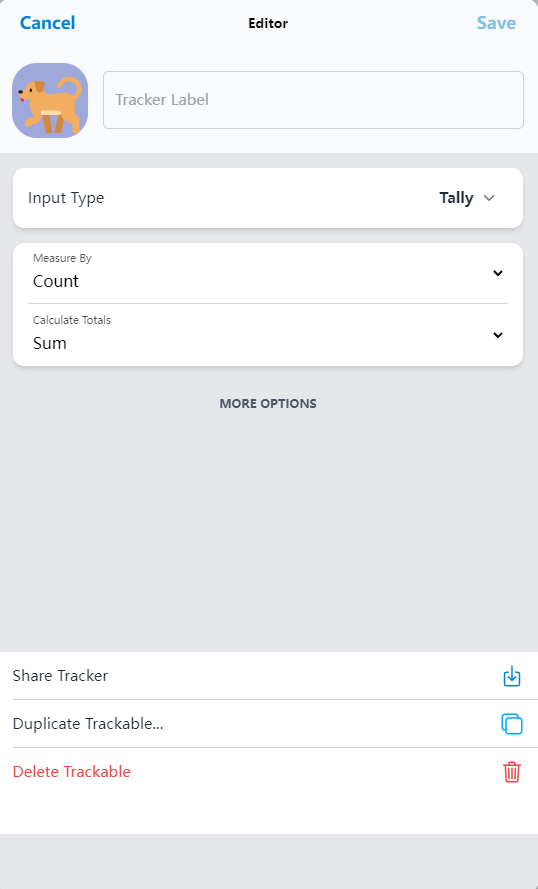Click the Measure By field label
The height and width of the screenshot is (889, 538).
coord(62,258)
